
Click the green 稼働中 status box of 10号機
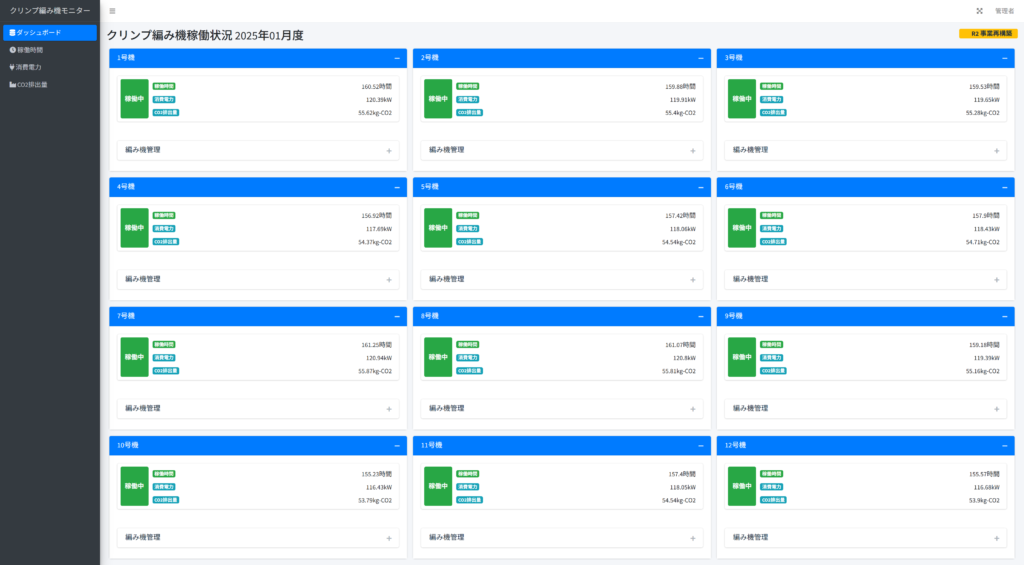[134, 486]
